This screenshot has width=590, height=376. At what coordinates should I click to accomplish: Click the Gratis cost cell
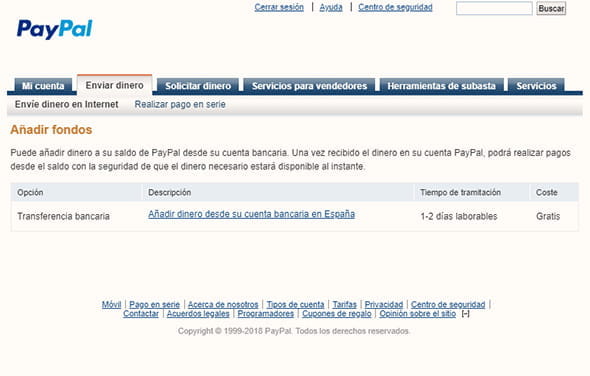[x=548, y=216]
